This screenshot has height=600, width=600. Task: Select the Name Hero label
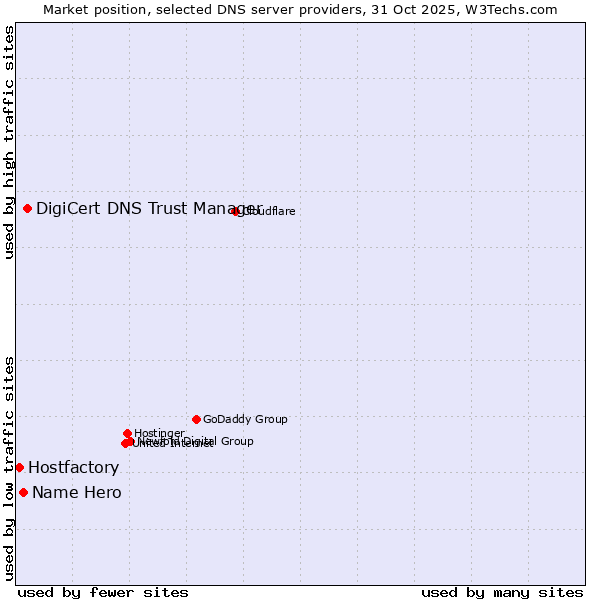coord(76,492)
